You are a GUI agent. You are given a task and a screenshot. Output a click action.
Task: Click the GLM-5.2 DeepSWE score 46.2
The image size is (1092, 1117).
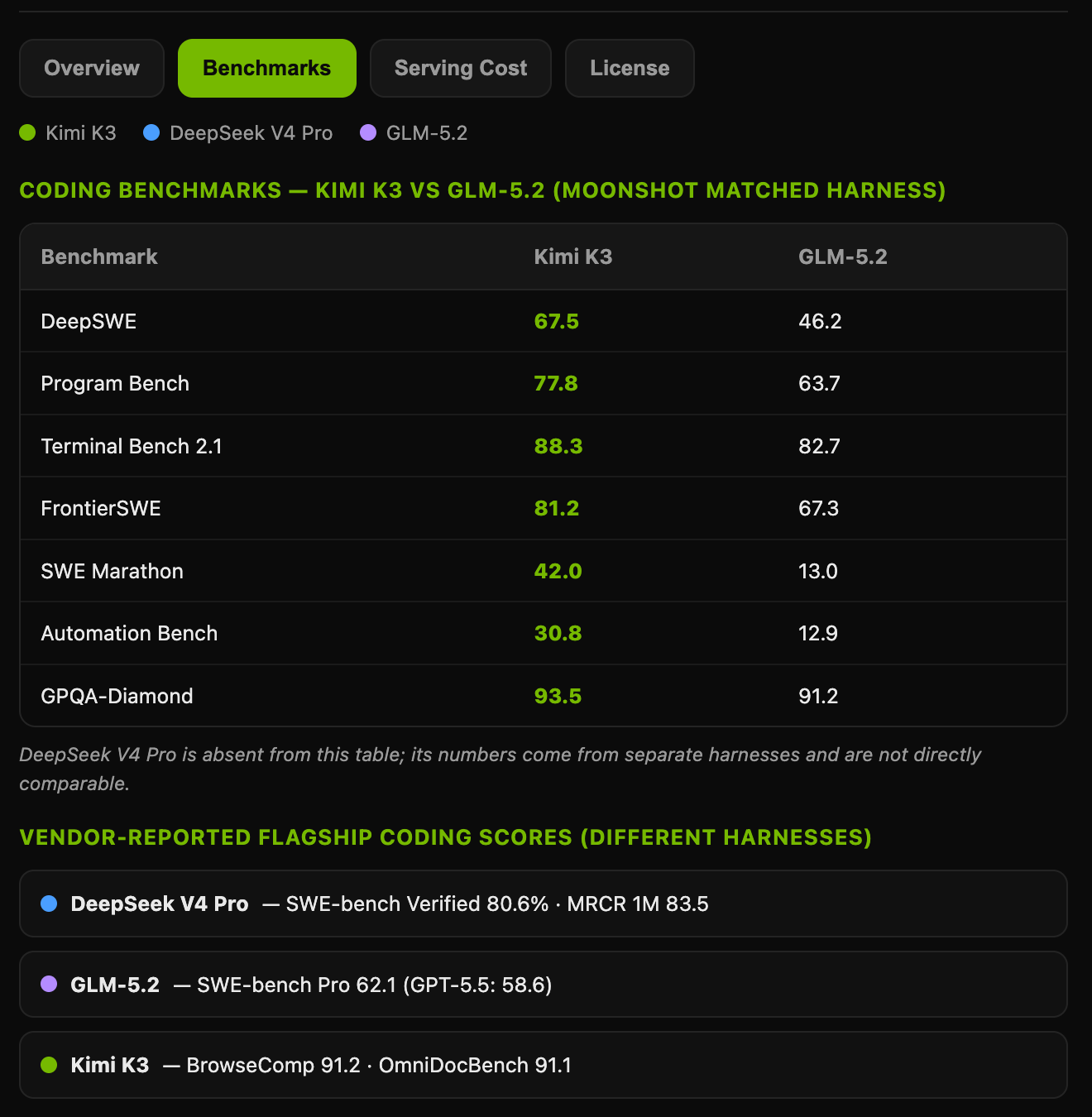pyautogui.click(x=820, y=321)
